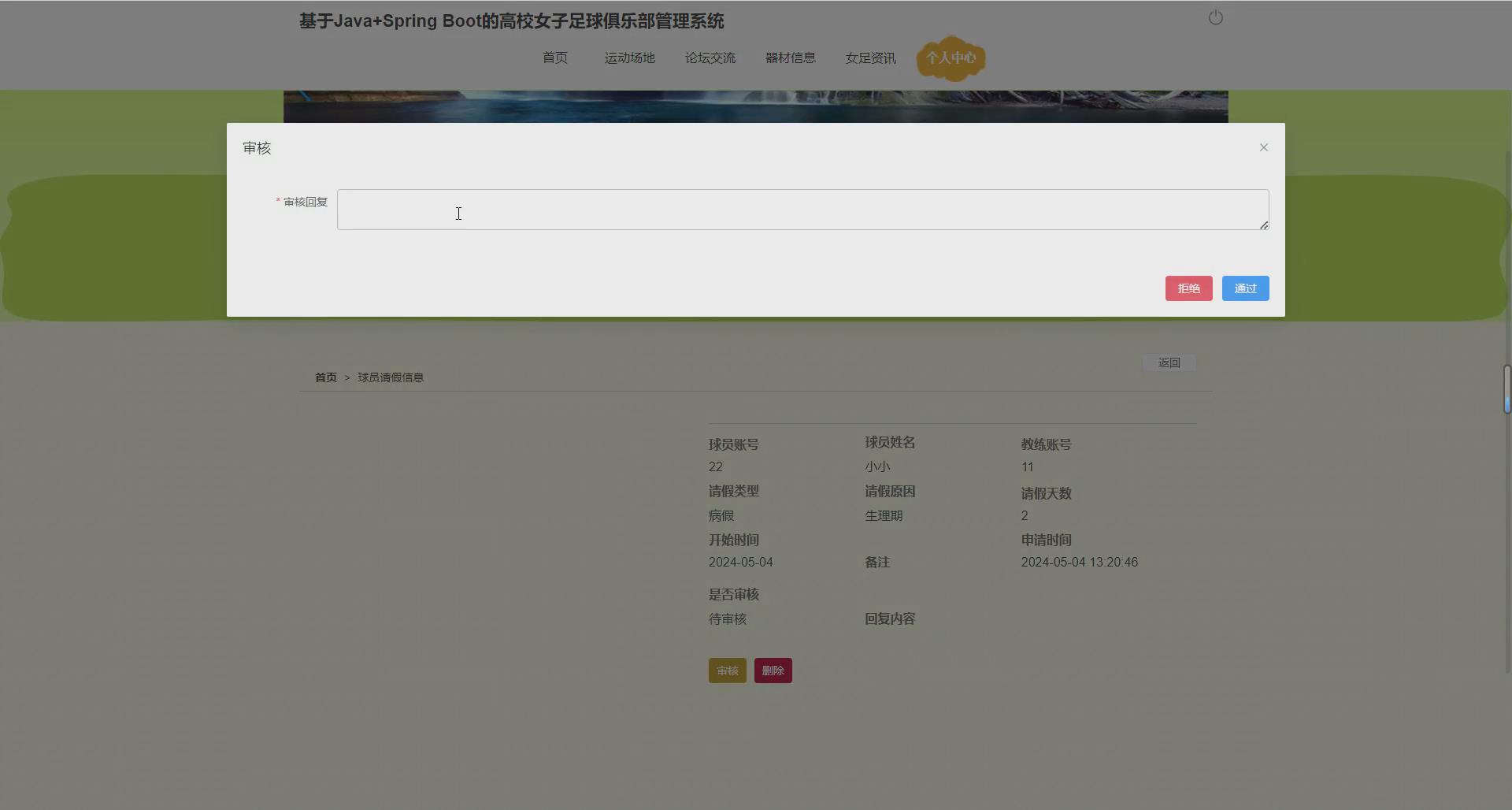Click the 返回 button above the breadcrumb

click(1168, 362)
